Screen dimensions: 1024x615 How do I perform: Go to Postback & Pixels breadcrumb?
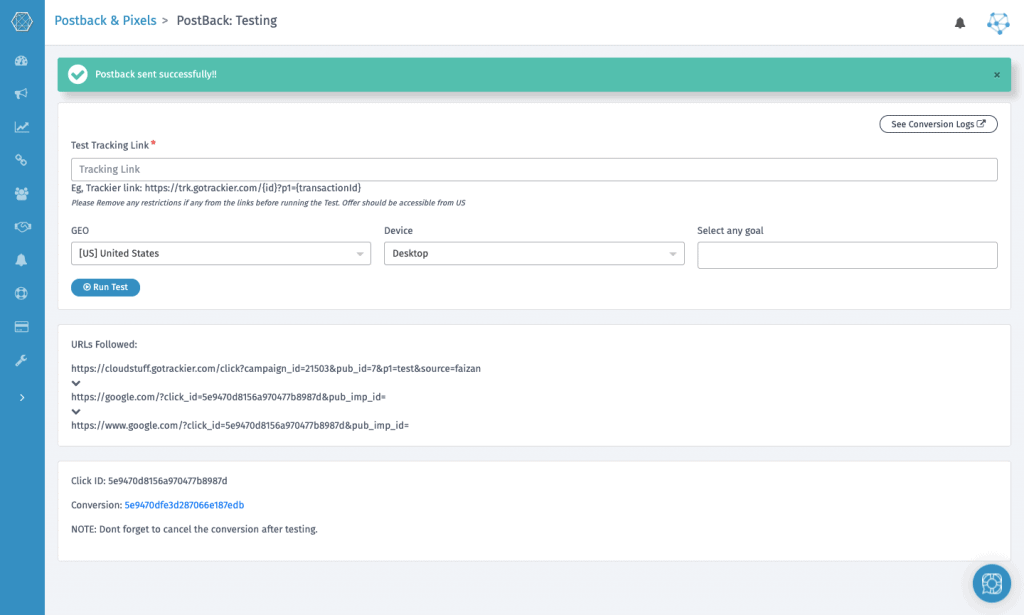[105, 20]
